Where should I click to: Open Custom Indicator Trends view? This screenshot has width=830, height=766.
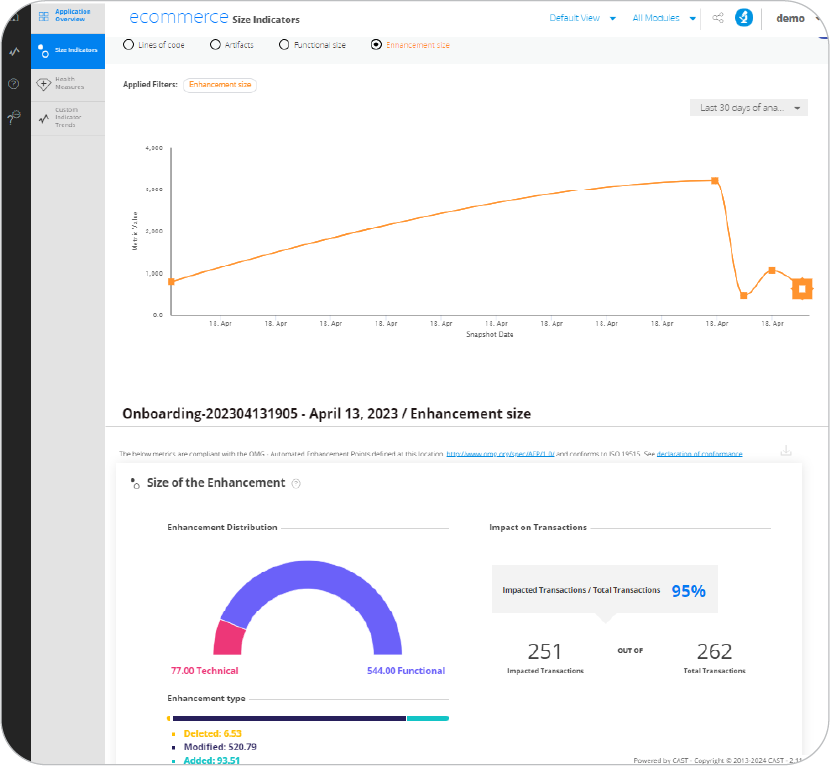tap(68, 116)
